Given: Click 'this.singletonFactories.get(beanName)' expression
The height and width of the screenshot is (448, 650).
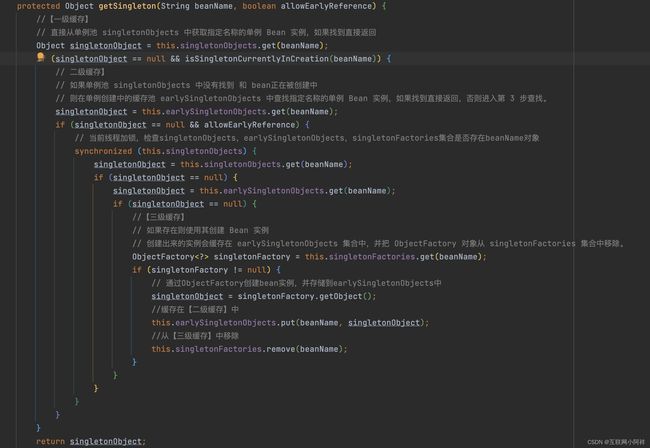Looking at the screenshot, I should [393, 257].
